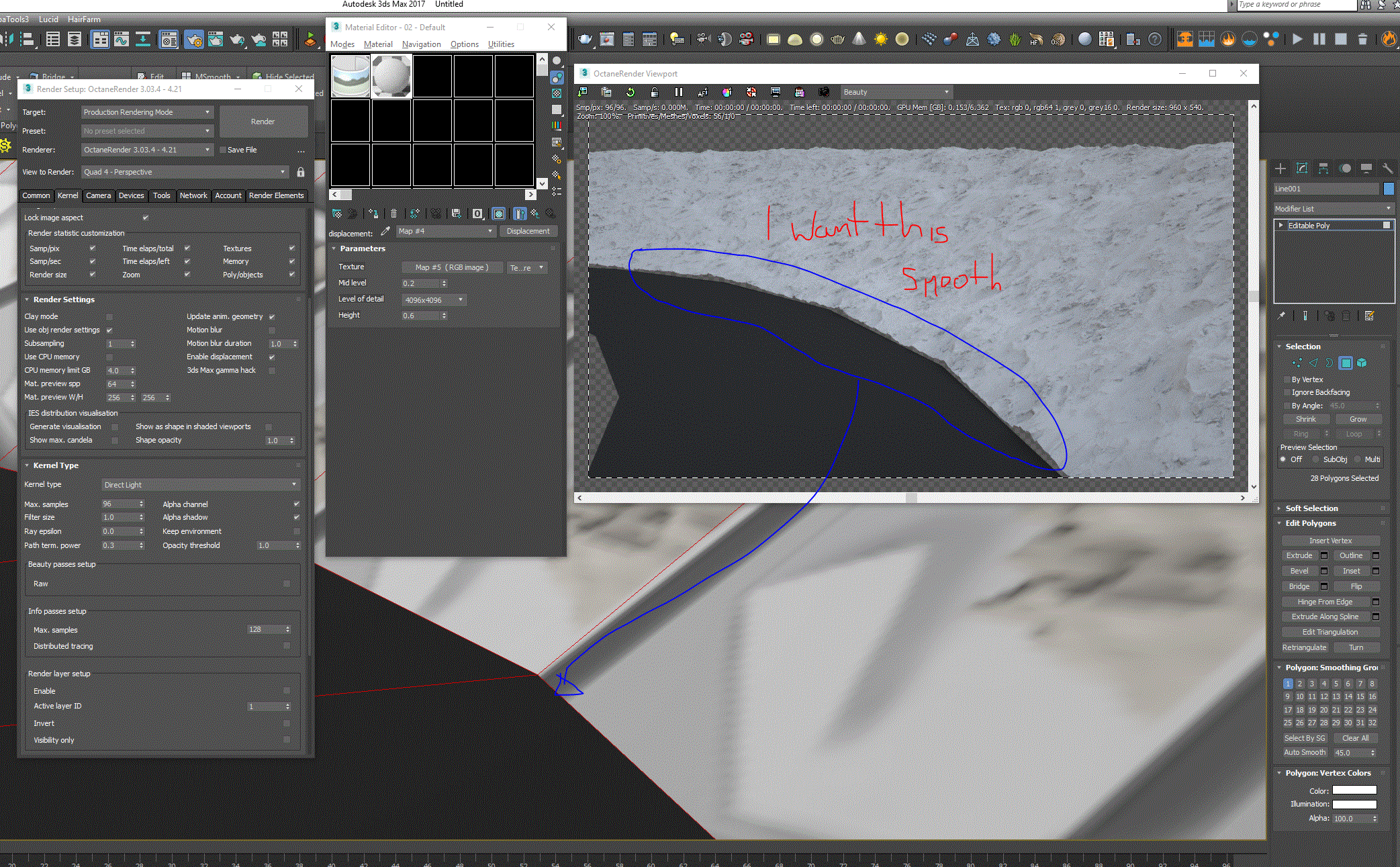Open the Navigation menu in Material Editor
The image size is (1400, 867).
pos(421,44)
